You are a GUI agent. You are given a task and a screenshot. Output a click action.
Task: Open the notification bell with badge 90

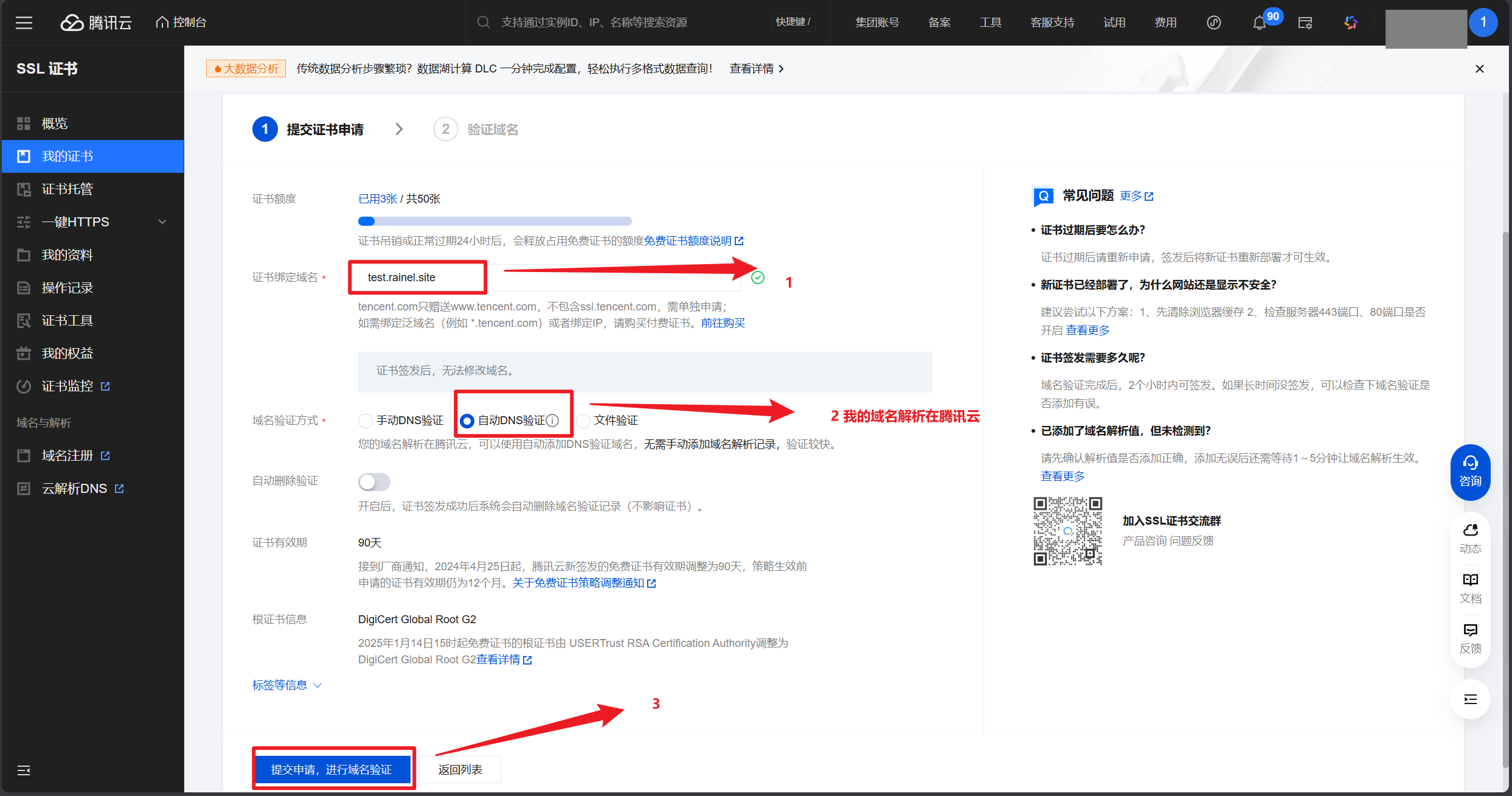pyautogui.click(x=1260, y=23)
